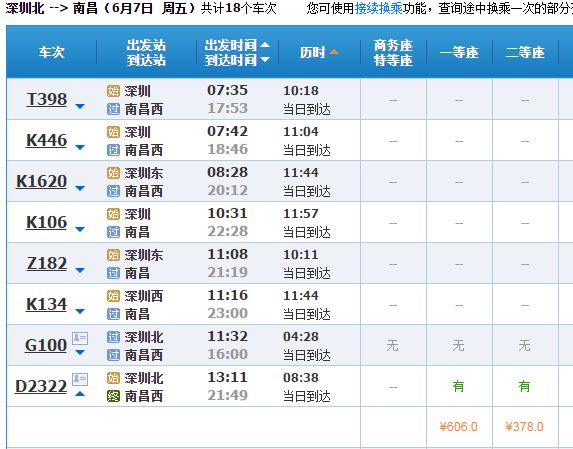Click the 一等座 column header

pos(459,52)
